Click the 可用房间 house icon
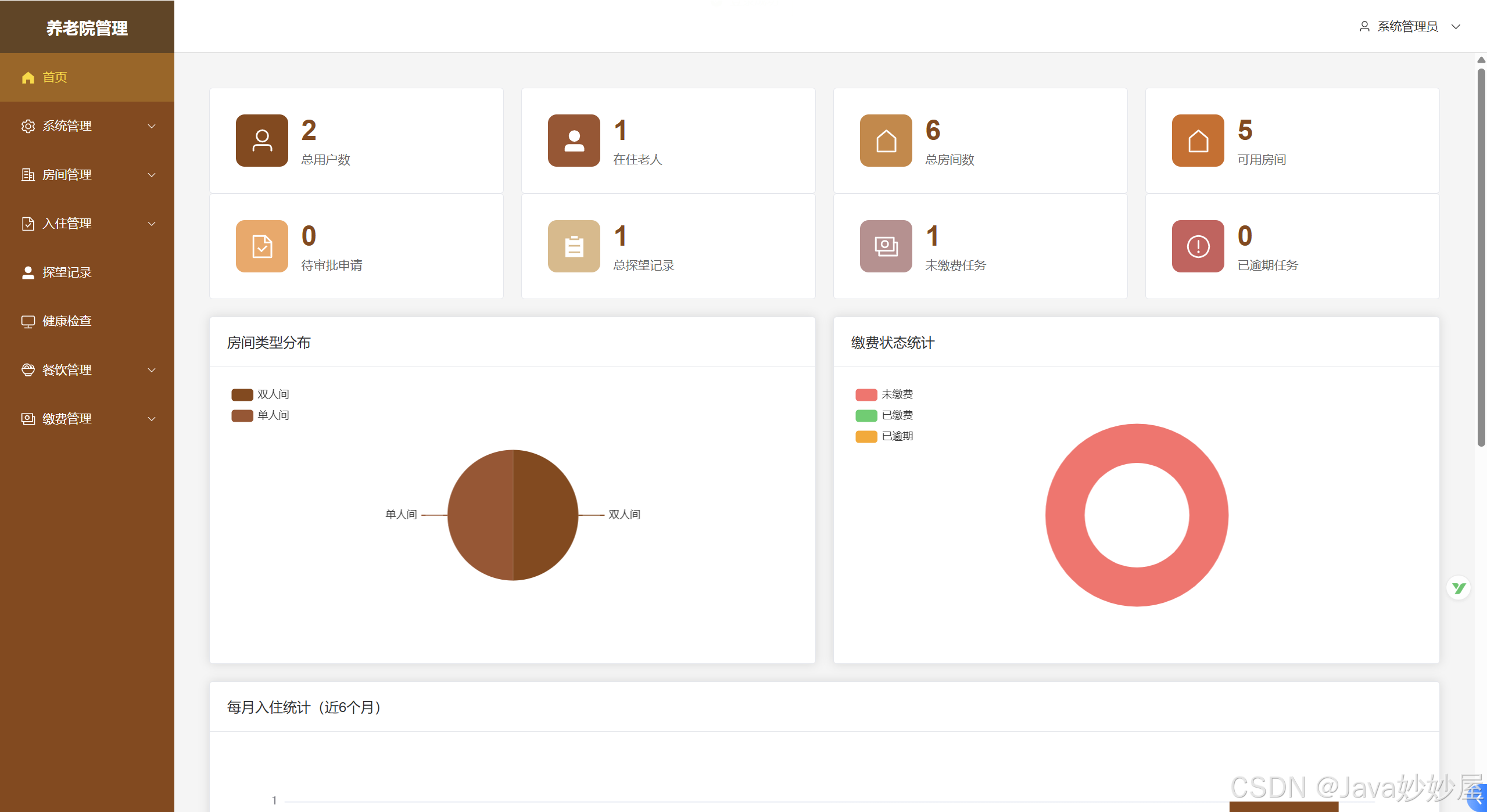The height and width of the screenshot is (812, 1487). 1198,141
